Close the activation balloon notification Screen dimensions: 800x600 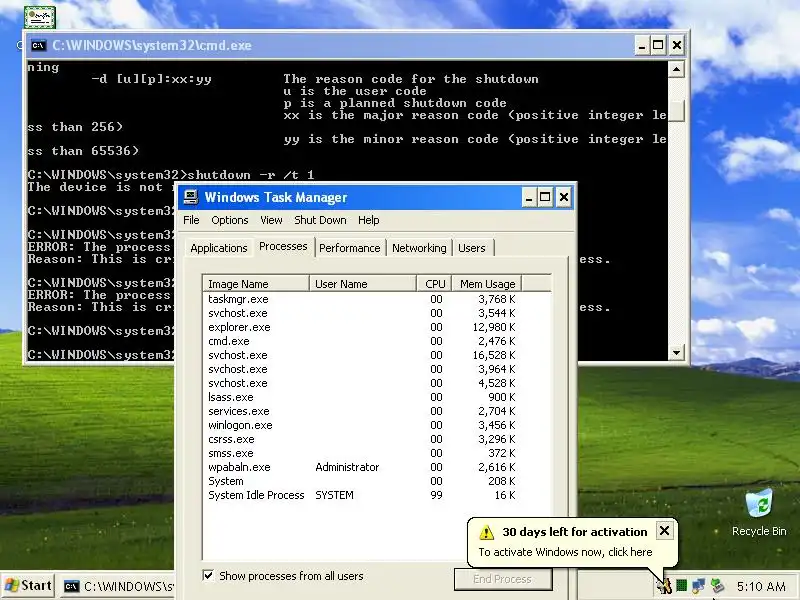(664, 531)
